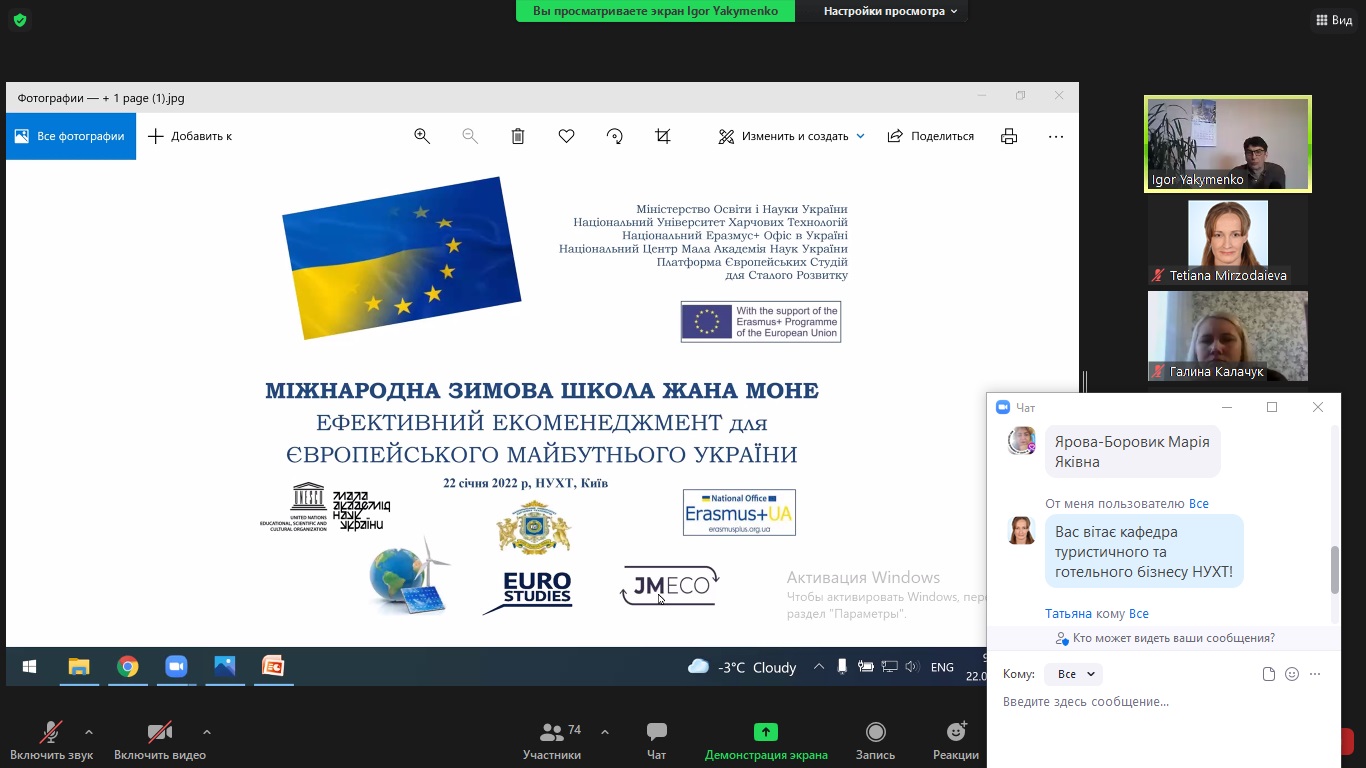1366x768 pixels.
Task: Select Igor Yakymenko video thumbnail
Action: pos(1228,144)
